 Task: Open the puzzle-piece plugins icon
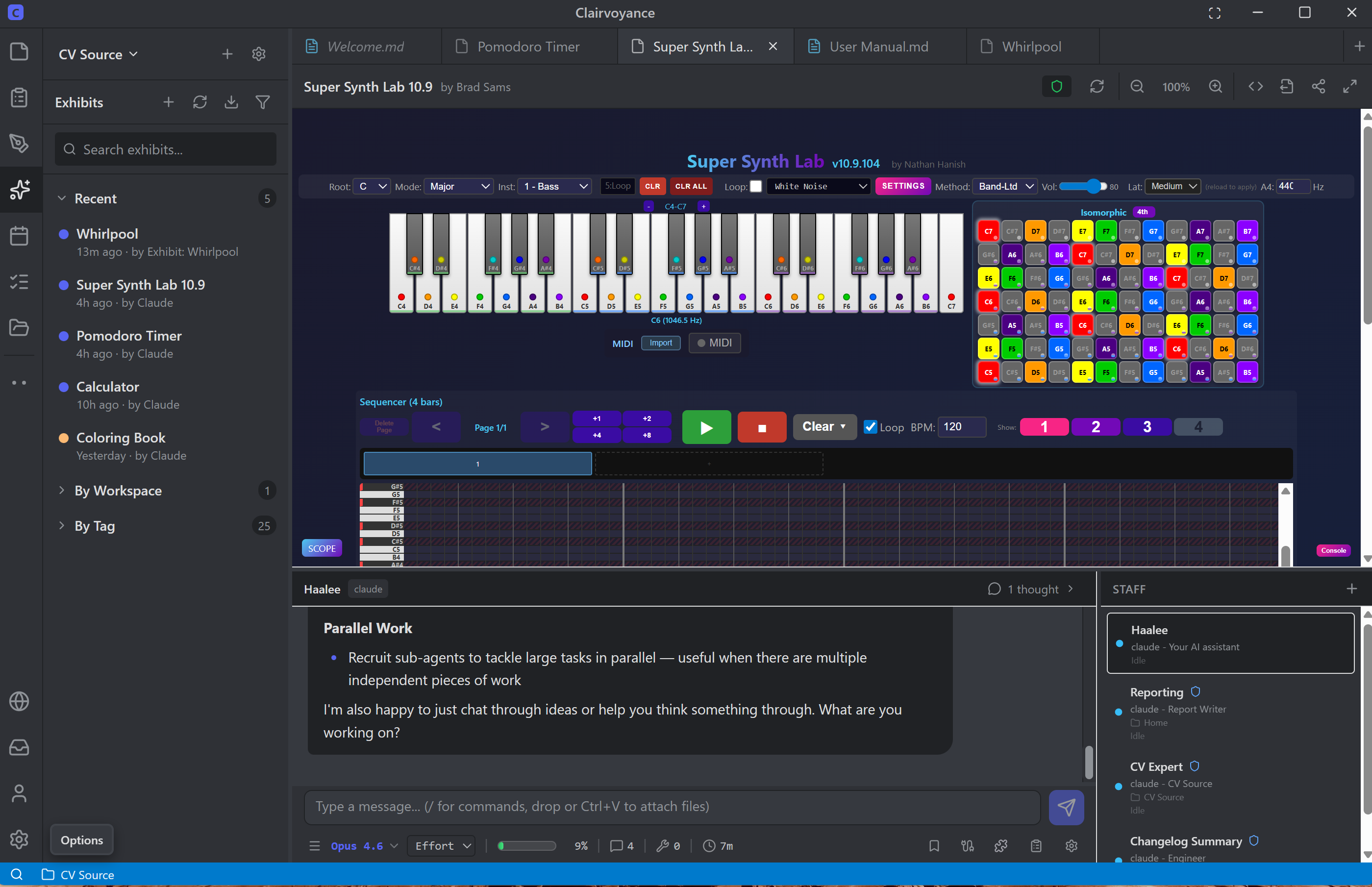[1001, 845]
